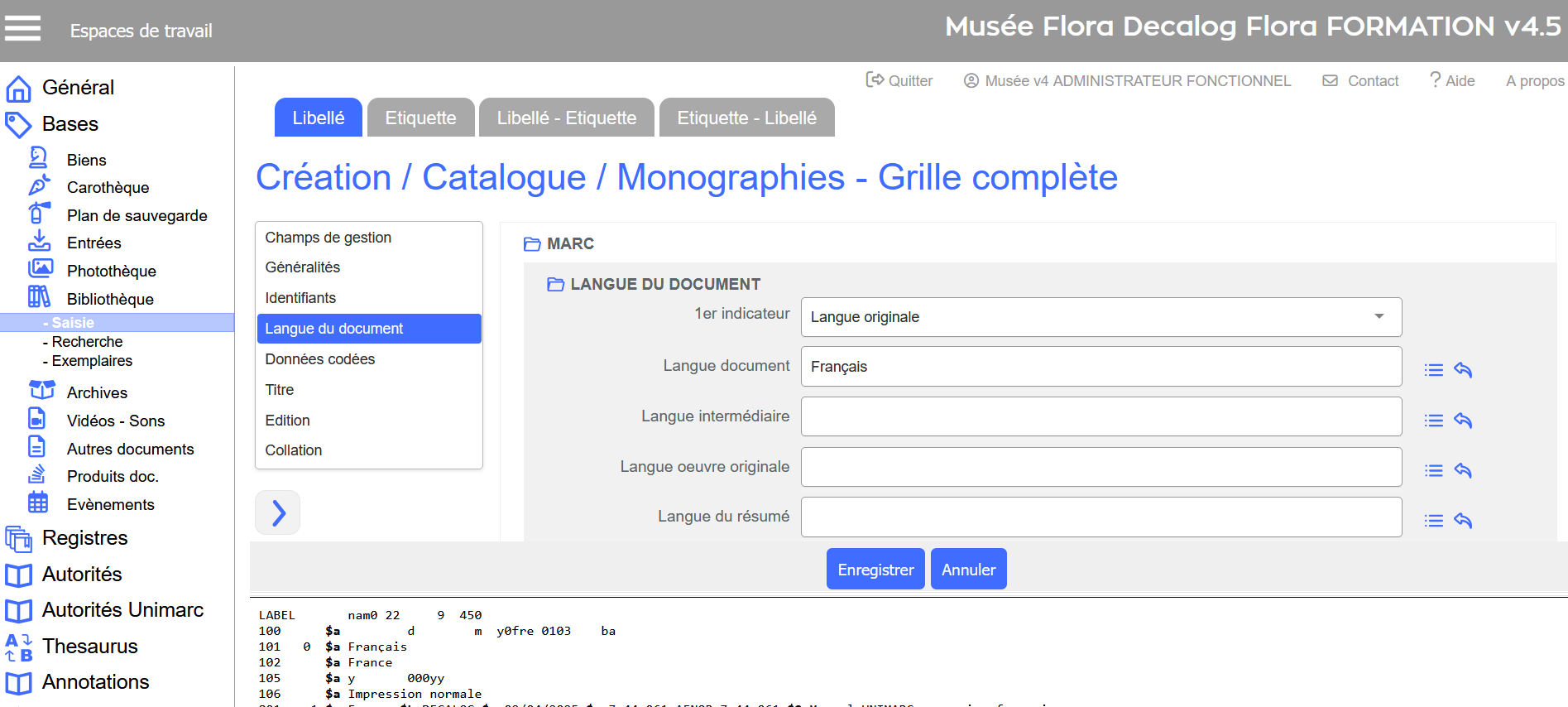Click the Langue intermédiaire input field
Image resolution: width=1568 pixels, height=707 pixels.
pos(1100,416)
